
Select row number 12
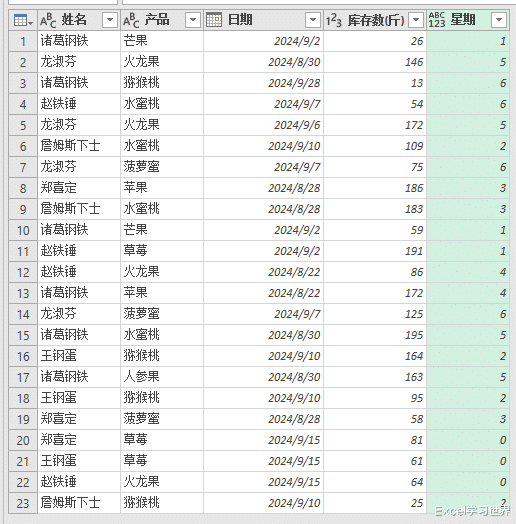[x=23, y=272]
